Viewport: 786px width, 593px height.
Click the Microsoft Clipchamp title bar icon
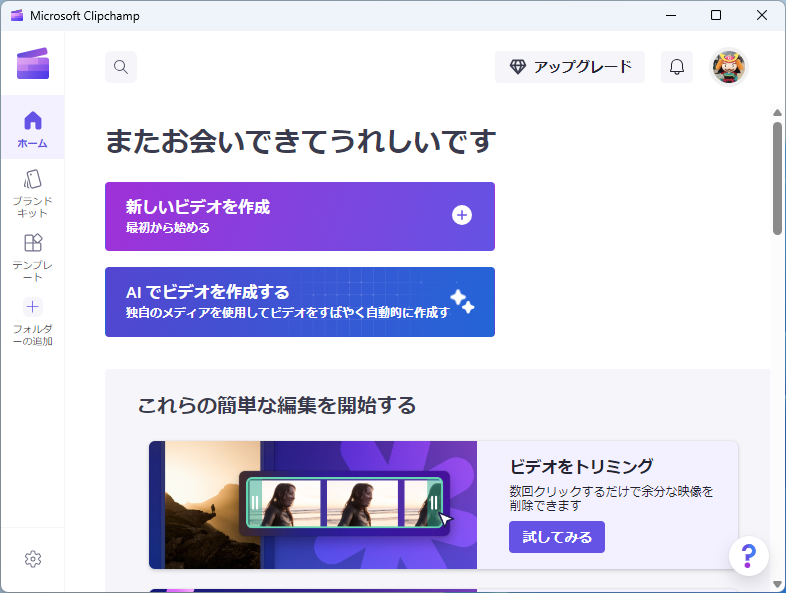coord(17,16)
